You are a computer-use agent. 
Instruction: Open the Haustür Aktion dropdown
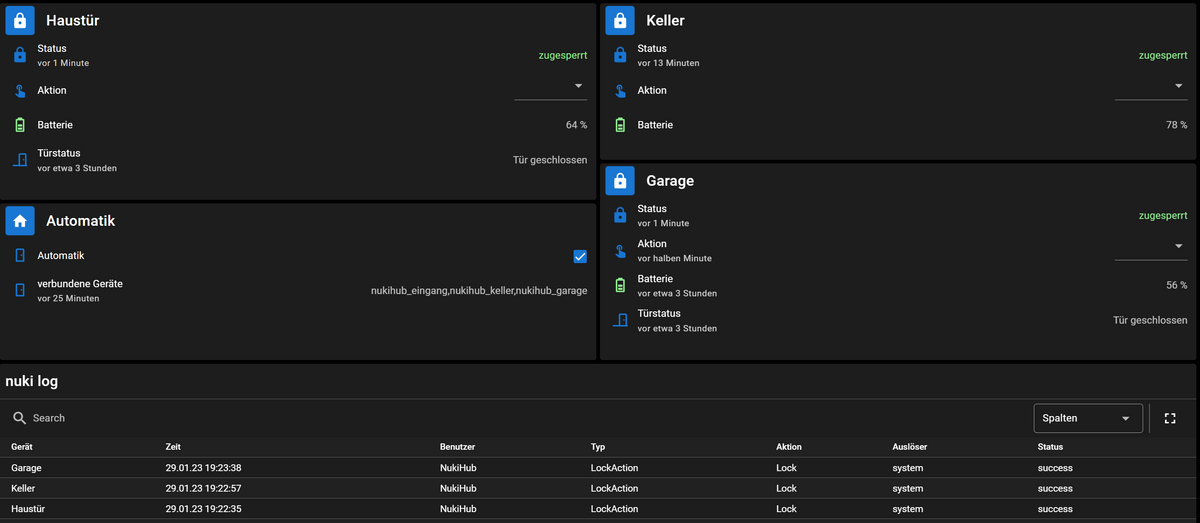point(551,88)
